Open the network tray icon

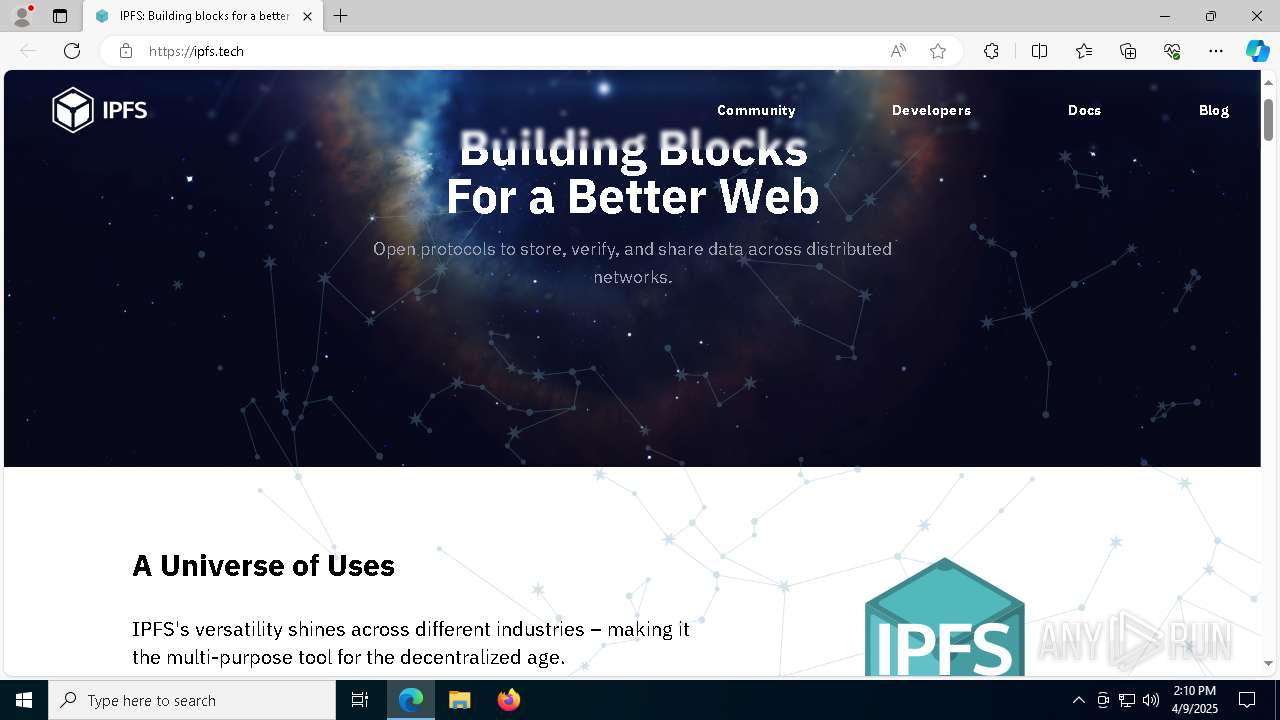1127,700
